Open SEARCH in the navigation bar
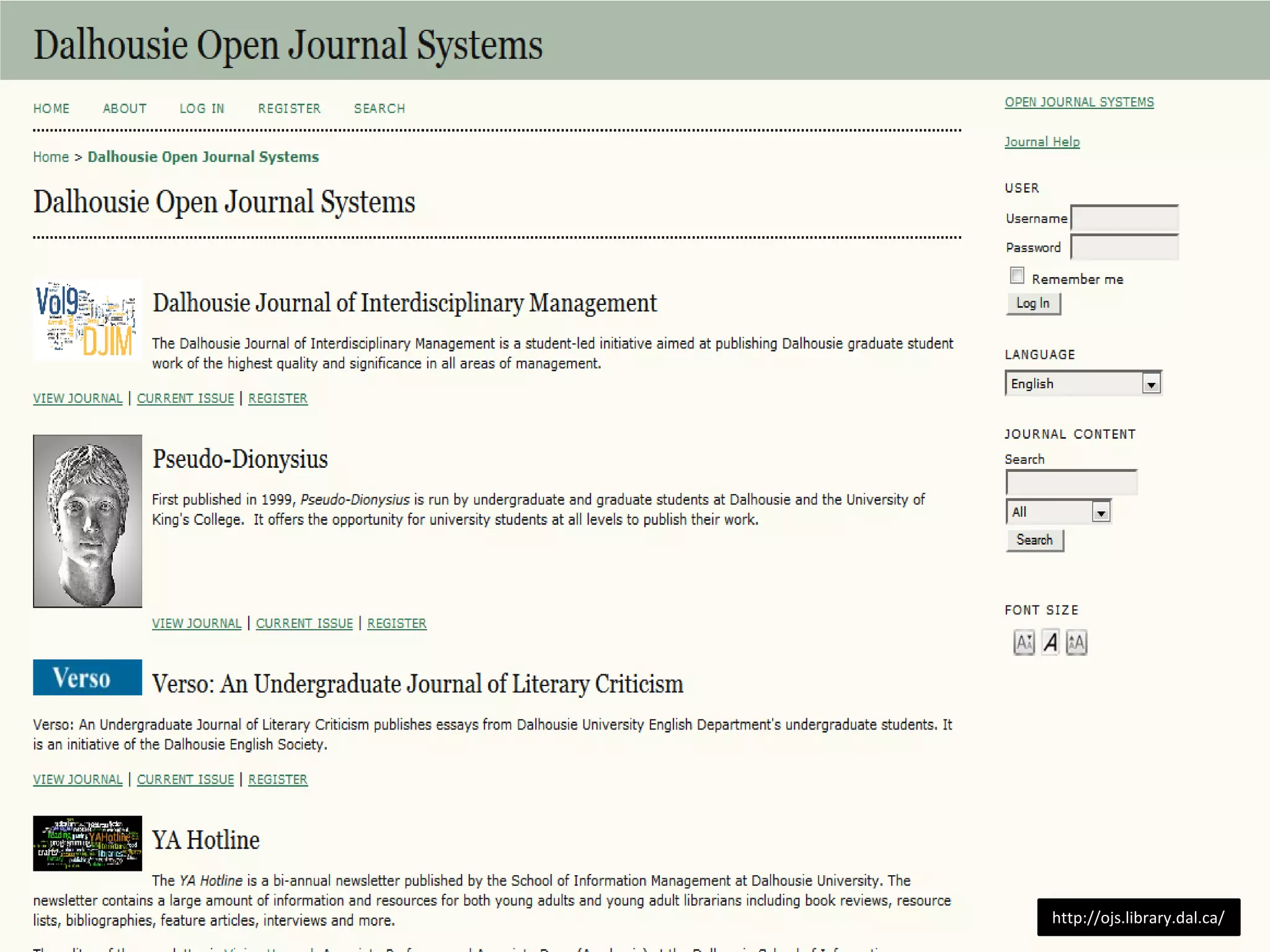Viewport: 1270px width, 952px height. pos(380,108)
